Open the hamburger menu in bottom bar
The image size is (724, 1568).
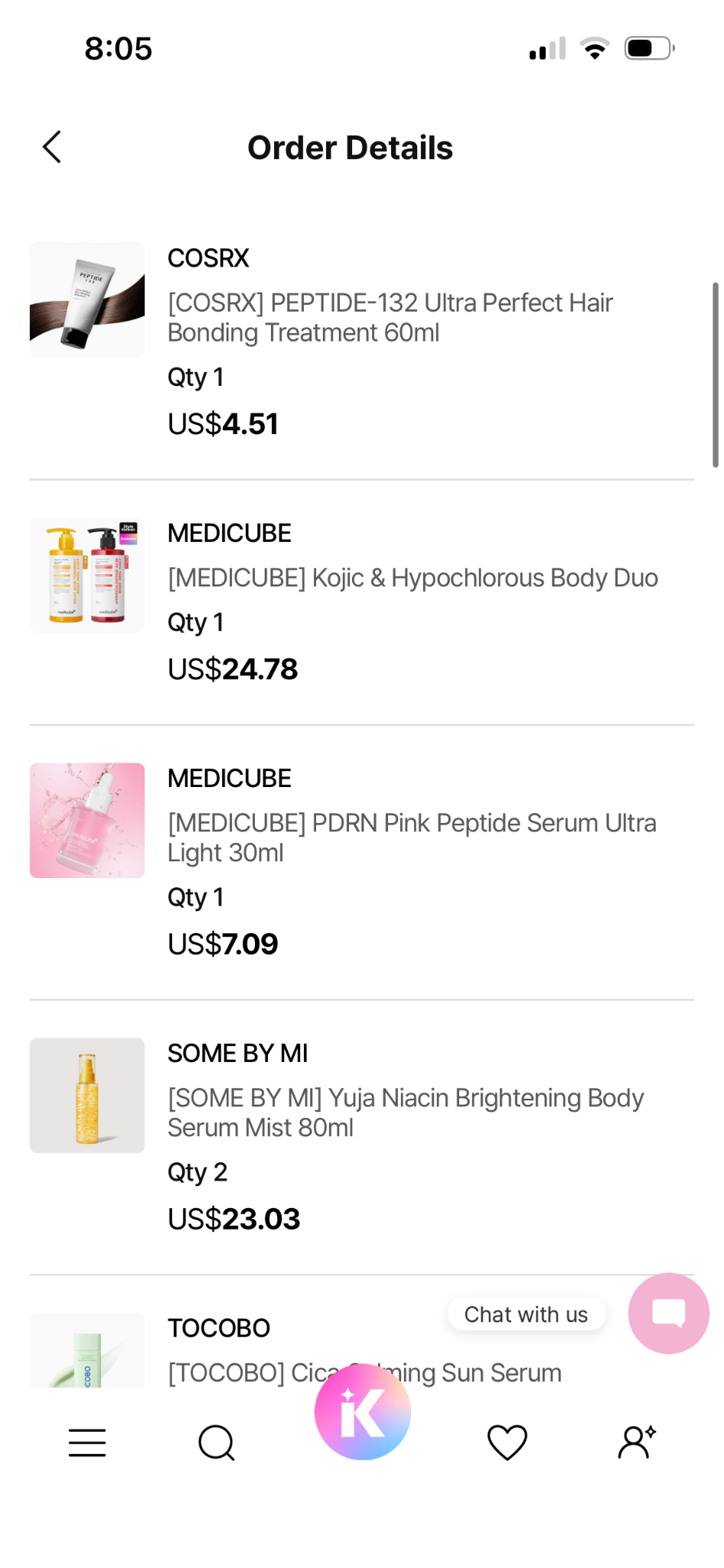(x=87, y=1442)
